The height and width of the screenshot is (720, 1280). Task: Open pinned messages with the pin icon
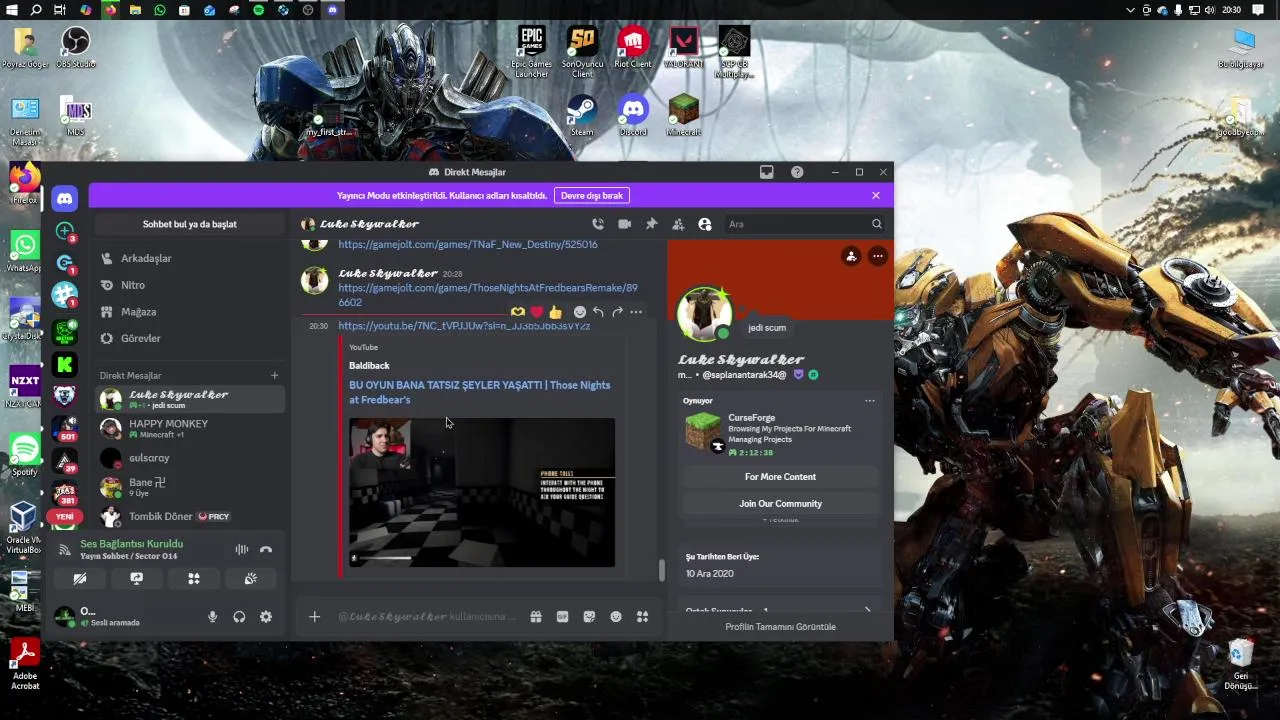651,224
